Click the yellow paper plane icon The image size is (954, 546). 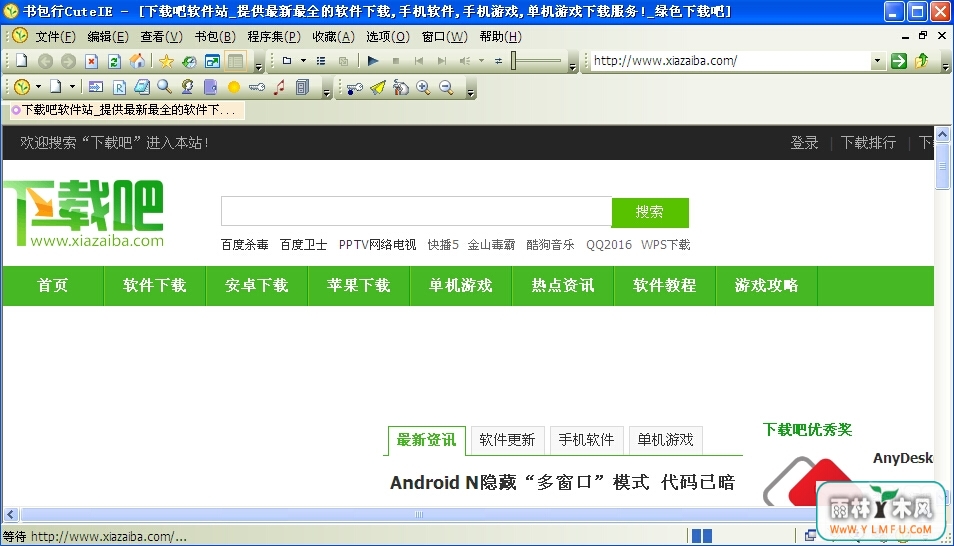pyautogui.click(x=378, y=88)
